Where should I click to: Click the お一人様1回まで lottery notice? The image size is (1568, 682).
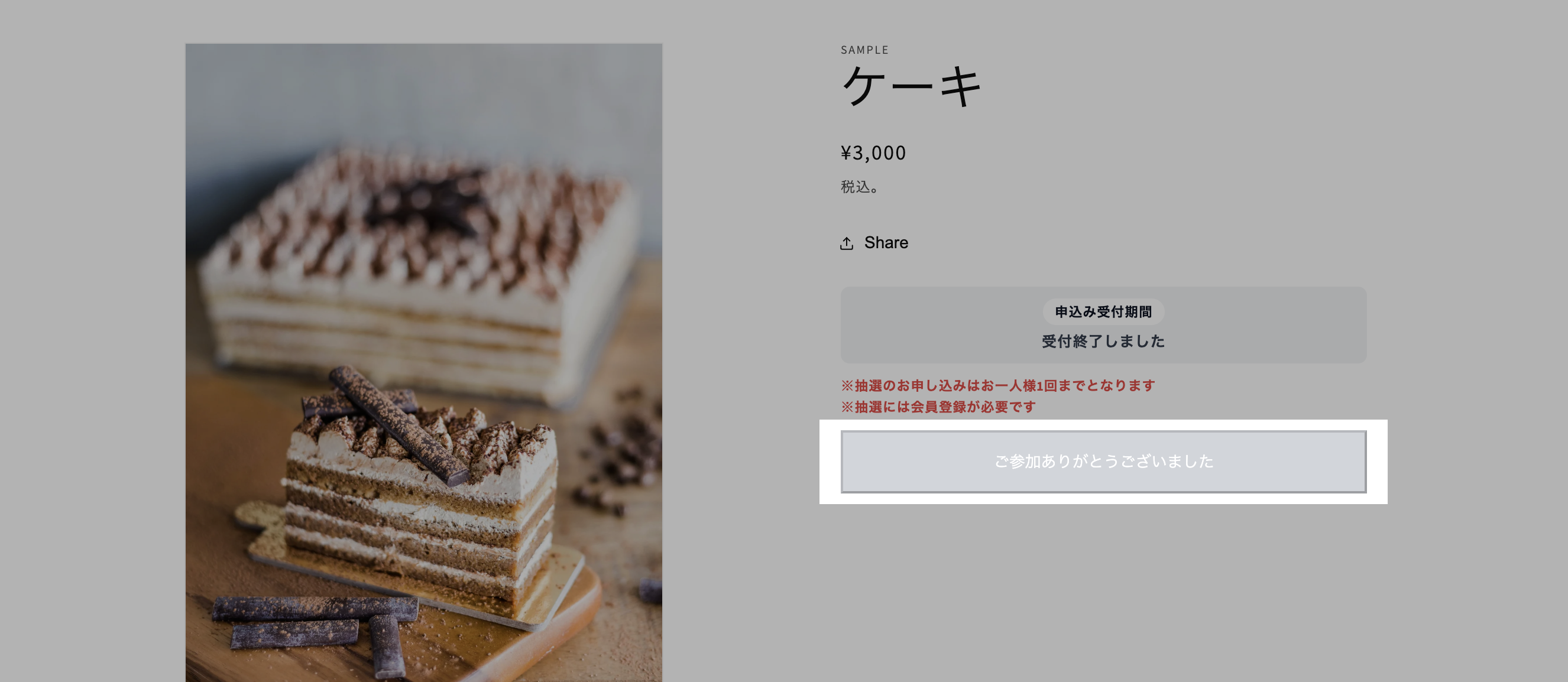(997, 386)
